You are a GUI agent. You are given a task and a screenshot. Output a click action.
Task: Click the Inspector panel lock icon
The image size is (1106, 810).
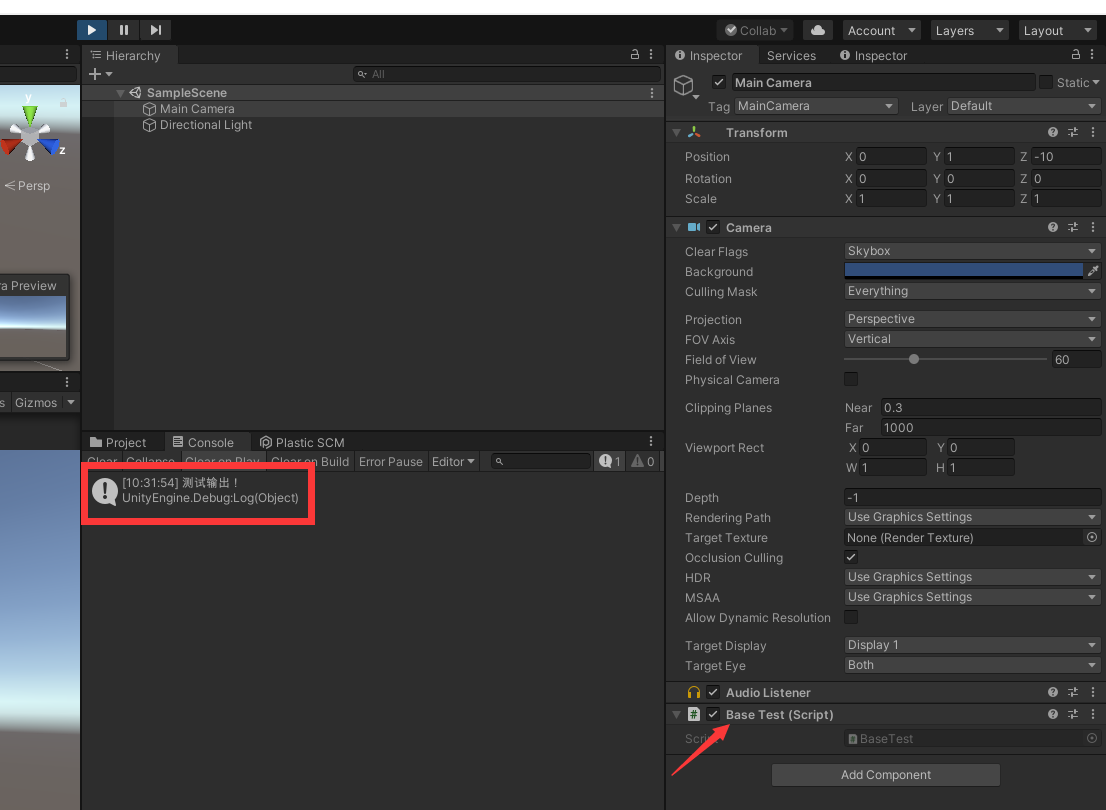[1076, 54]
